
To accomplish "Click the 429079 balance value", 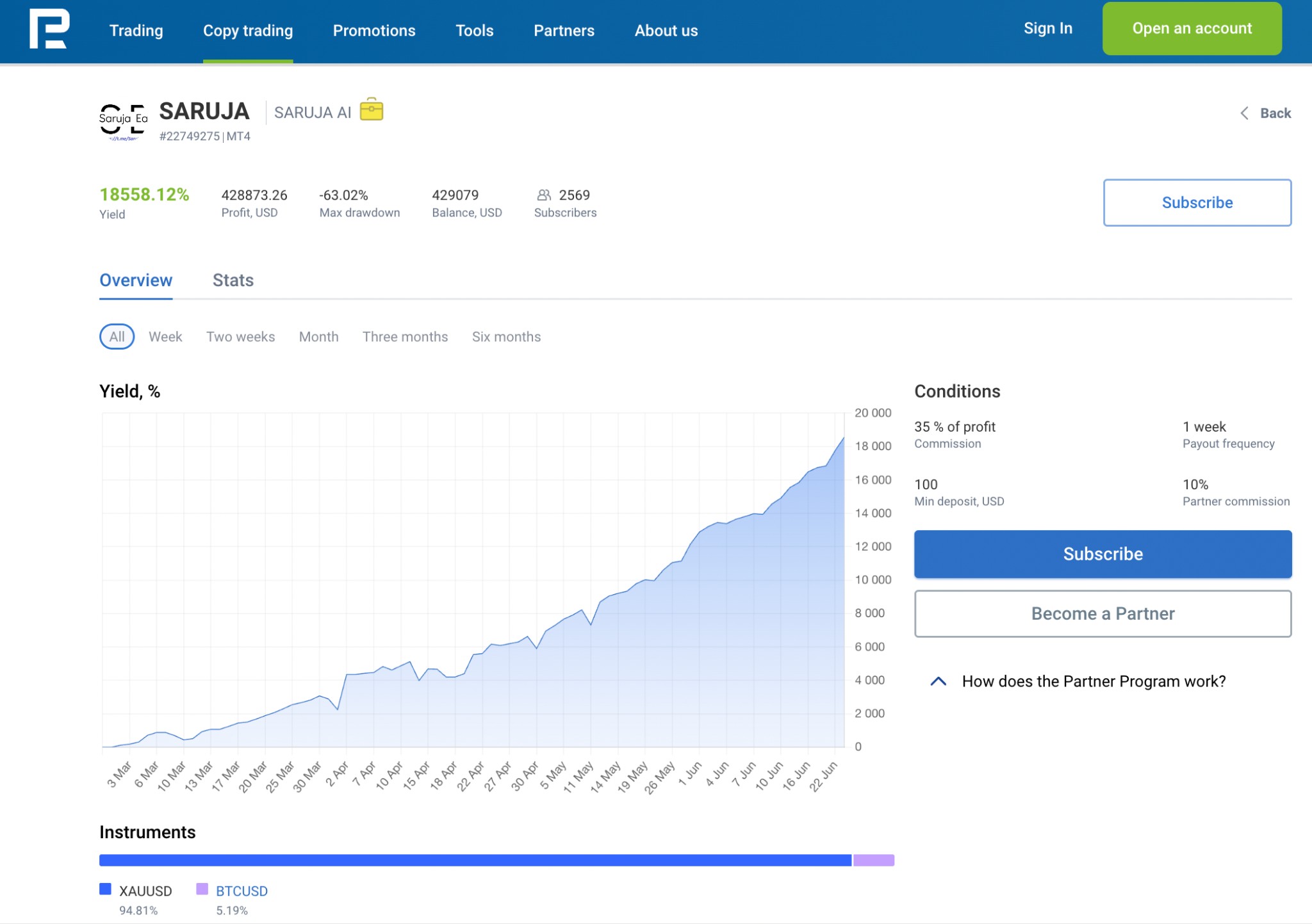I will [x=455, y=195].
